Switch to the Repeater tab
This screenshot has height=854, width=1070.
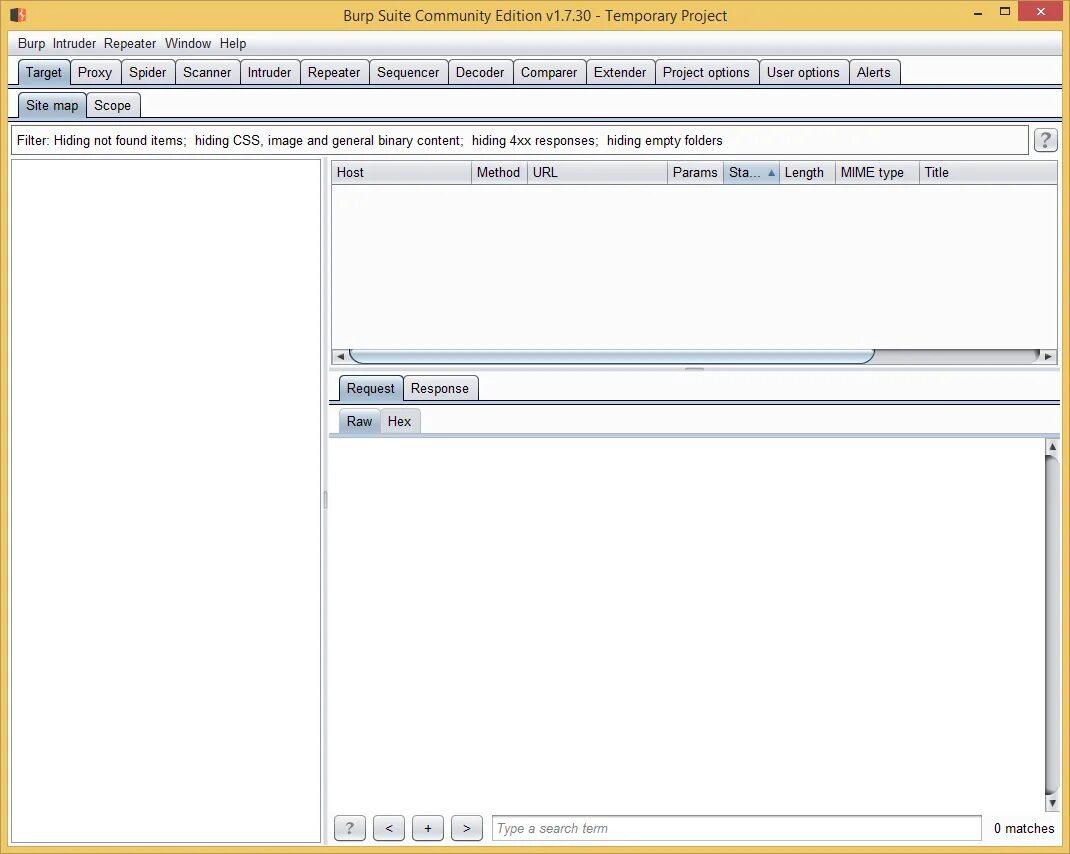coord(334,72)
